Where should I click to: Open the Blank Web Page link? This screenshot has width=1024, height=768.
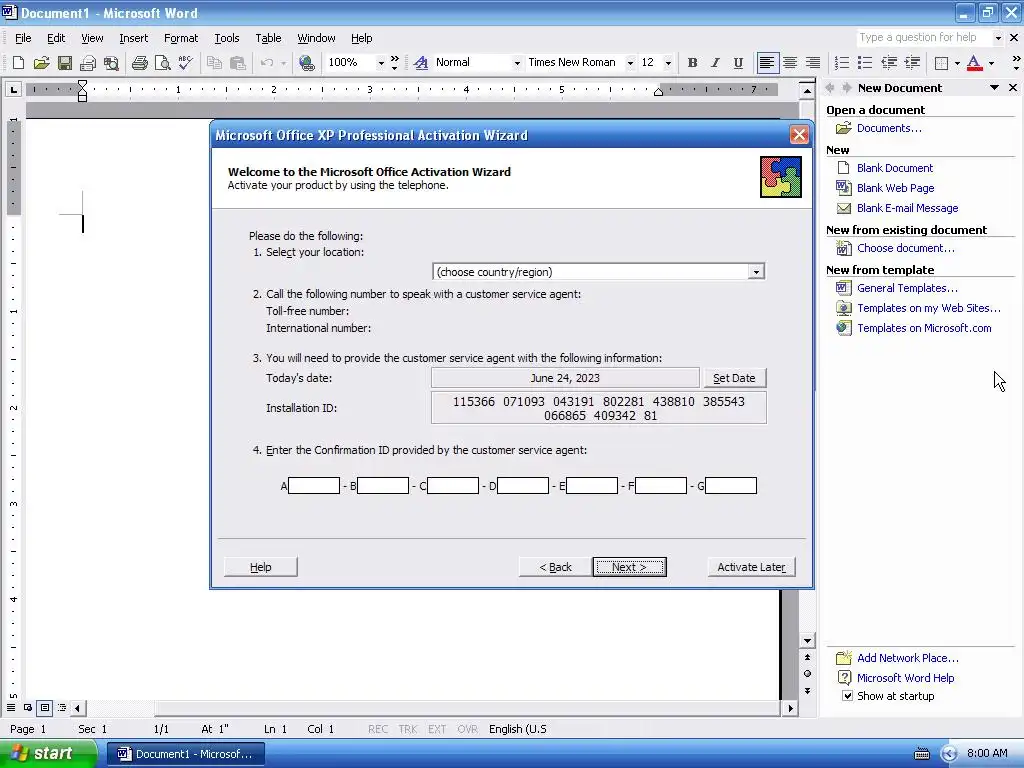[x=895, y=188]
